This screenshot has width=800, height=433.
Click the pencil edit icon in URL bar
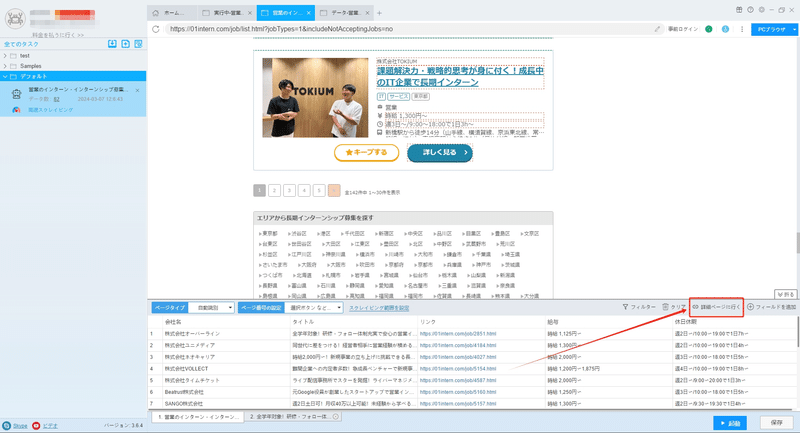coord(657,29)
